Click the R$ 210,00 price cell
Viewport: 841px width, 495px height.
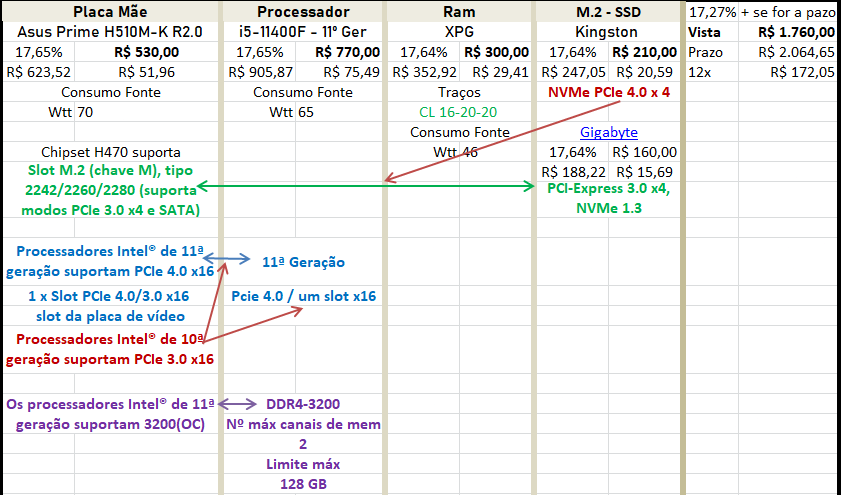click(645, 52)
